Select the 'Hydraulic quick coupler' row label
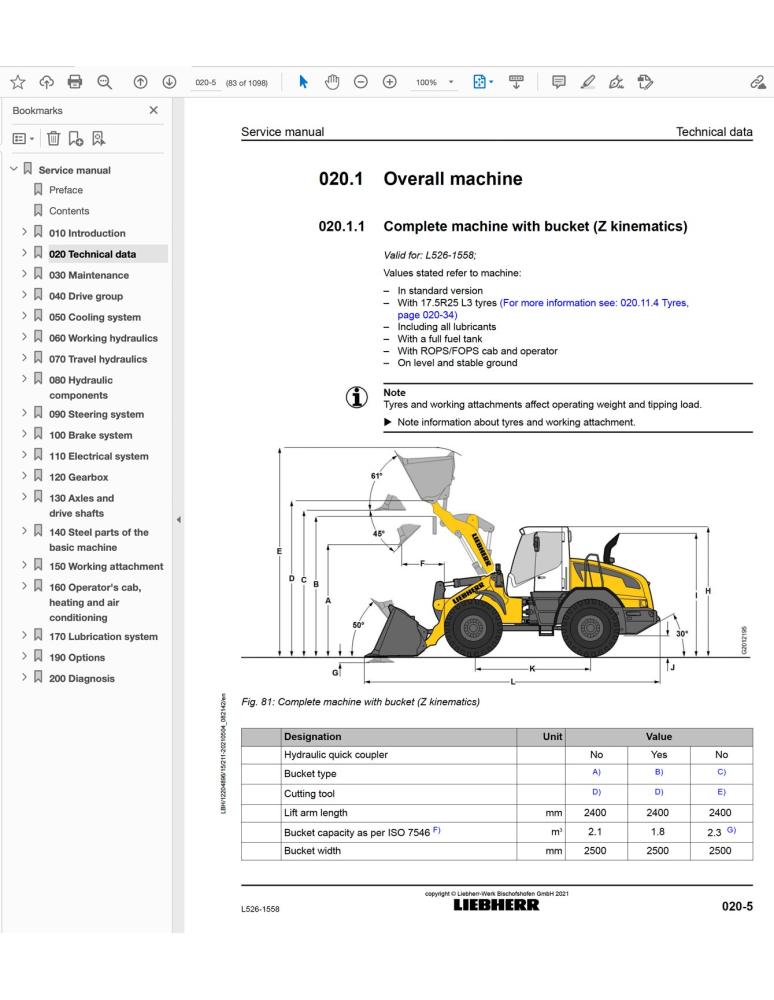This screenshot has height=1000, width=774. coord(335,754)
